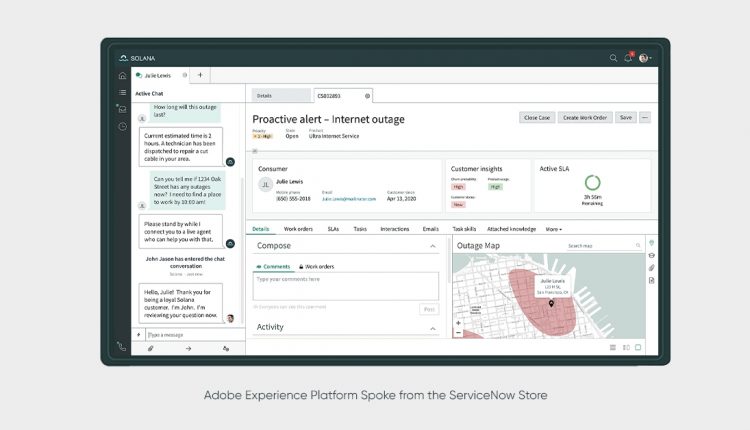Open the Tasks tab
750x430 pixels.
pyautogui.click(x=360, y=229)
